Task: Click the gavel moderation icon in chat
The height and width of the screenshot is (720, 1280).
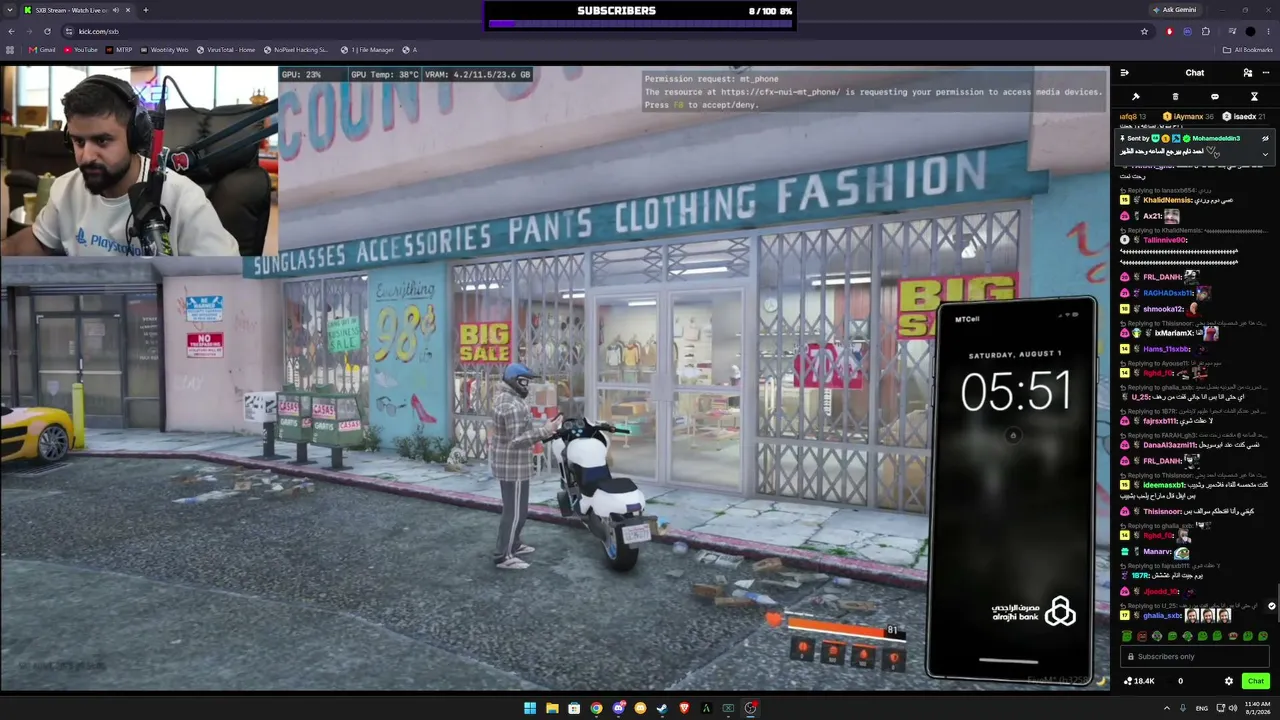Action: [1136, 97]
